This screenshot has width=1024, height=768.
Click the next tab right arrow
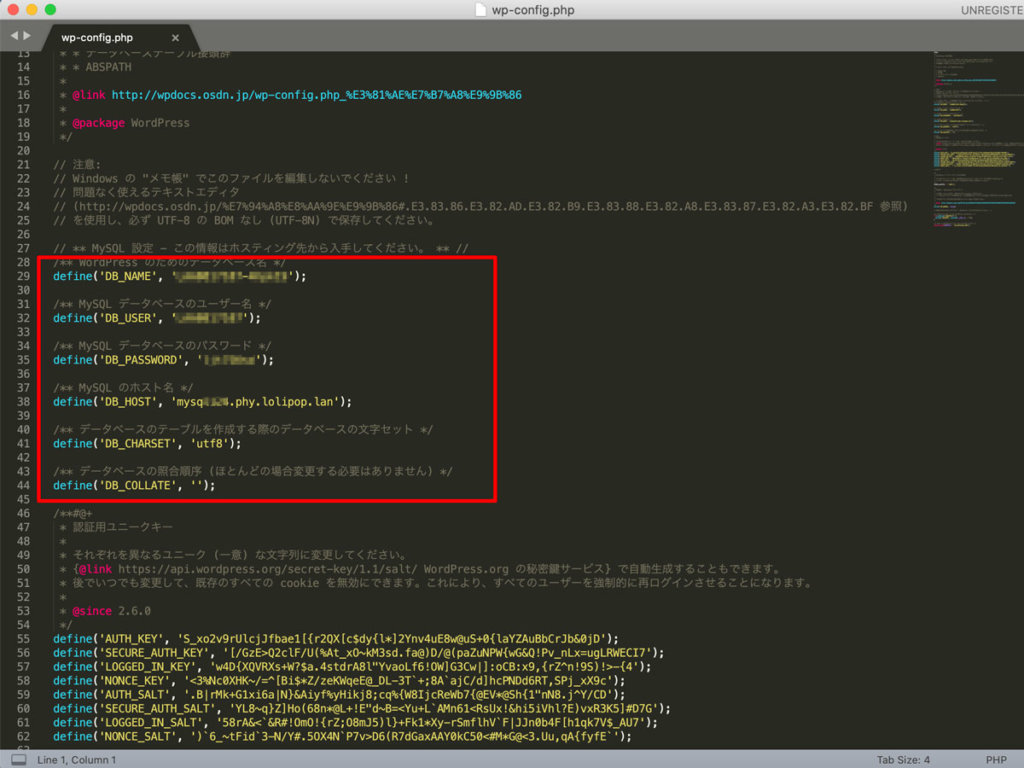coord(27,37)
